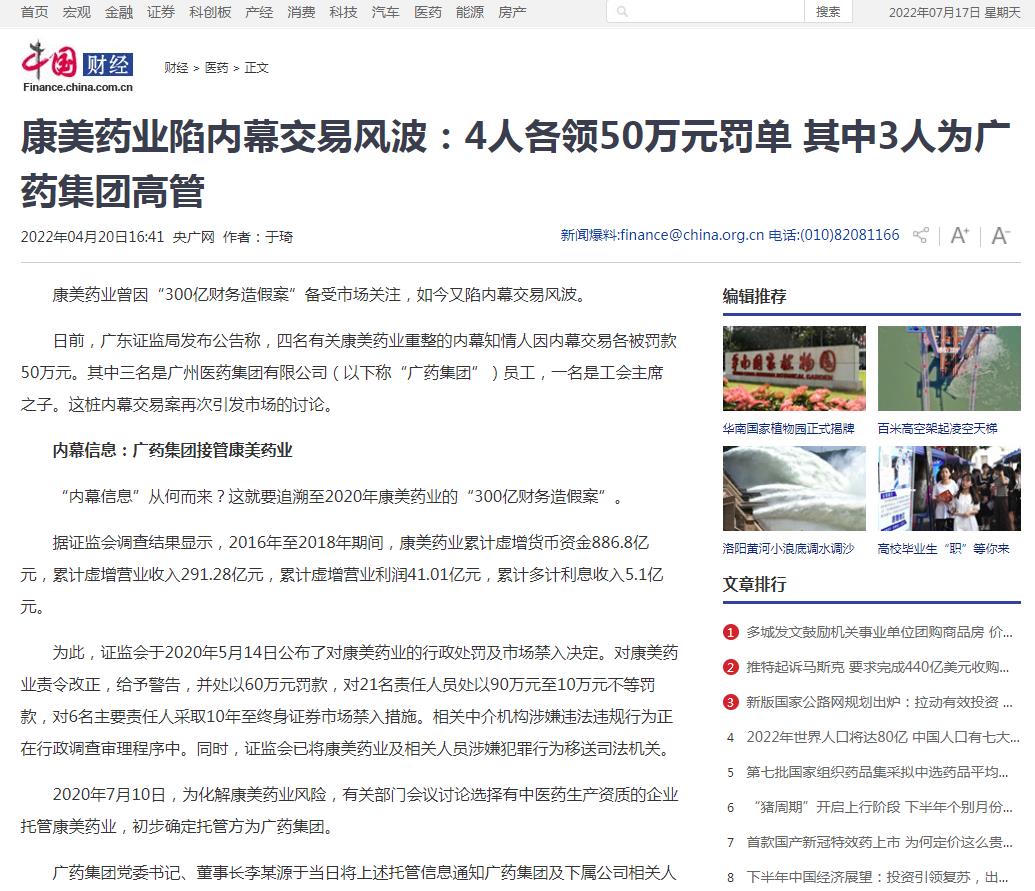Click the search magnifier icon
Image resolution: width=1035 pixels, height=891 pixels.
point(622,11)
